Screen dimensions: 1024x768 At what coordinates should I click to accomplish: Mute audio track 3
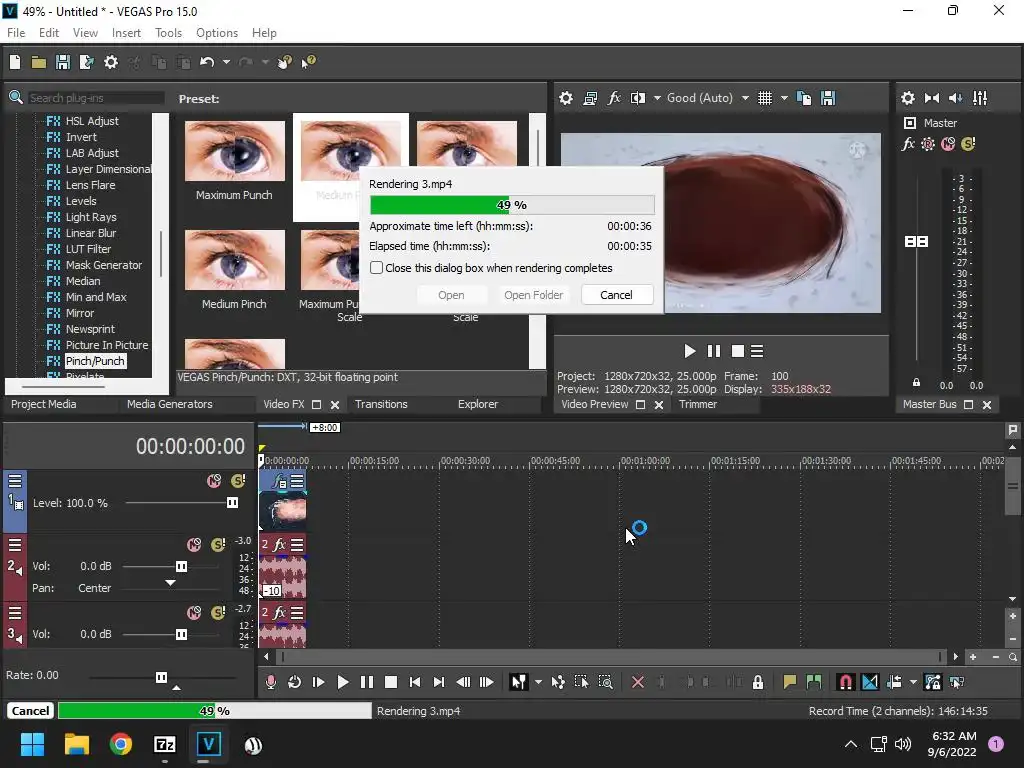click(x=194, y=613)
